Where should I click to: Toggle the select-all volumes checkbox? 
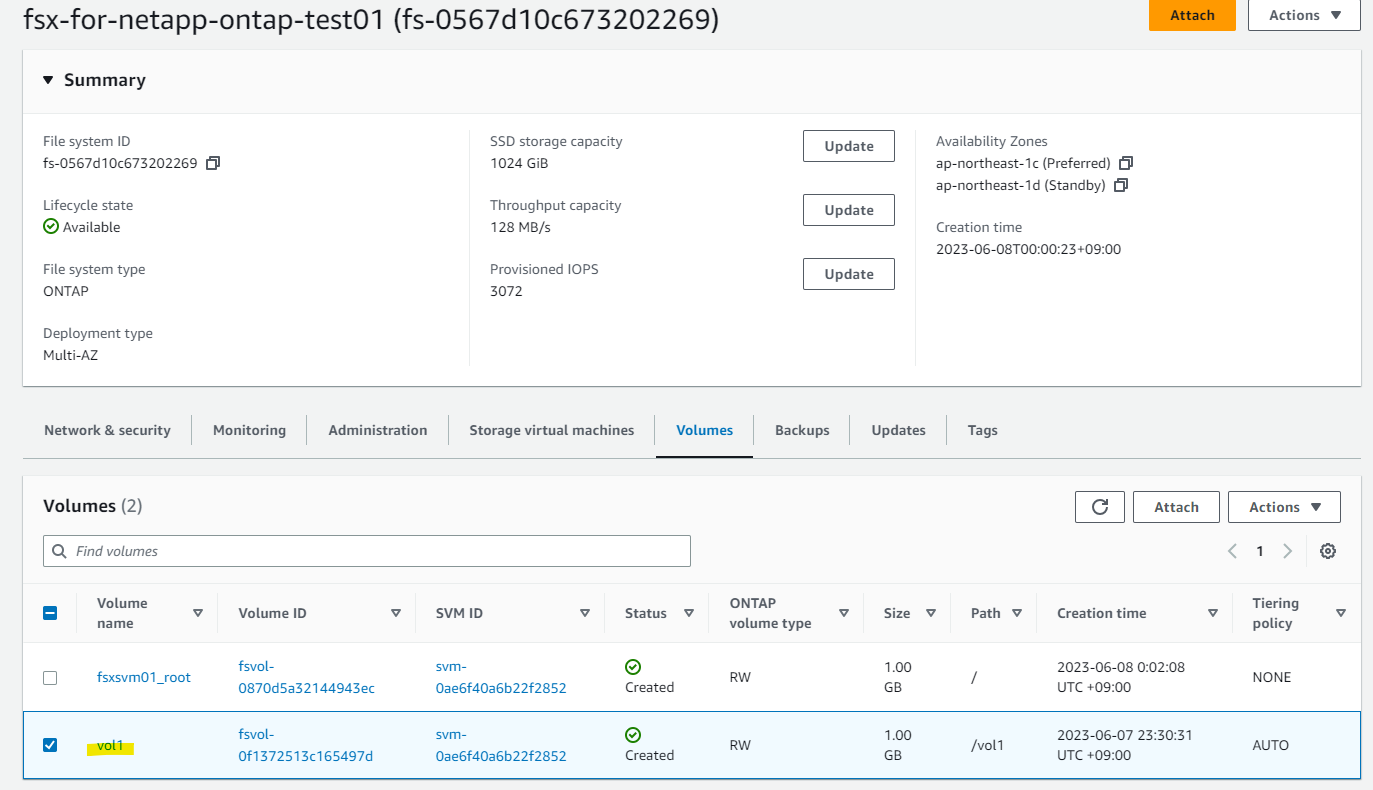50,613
